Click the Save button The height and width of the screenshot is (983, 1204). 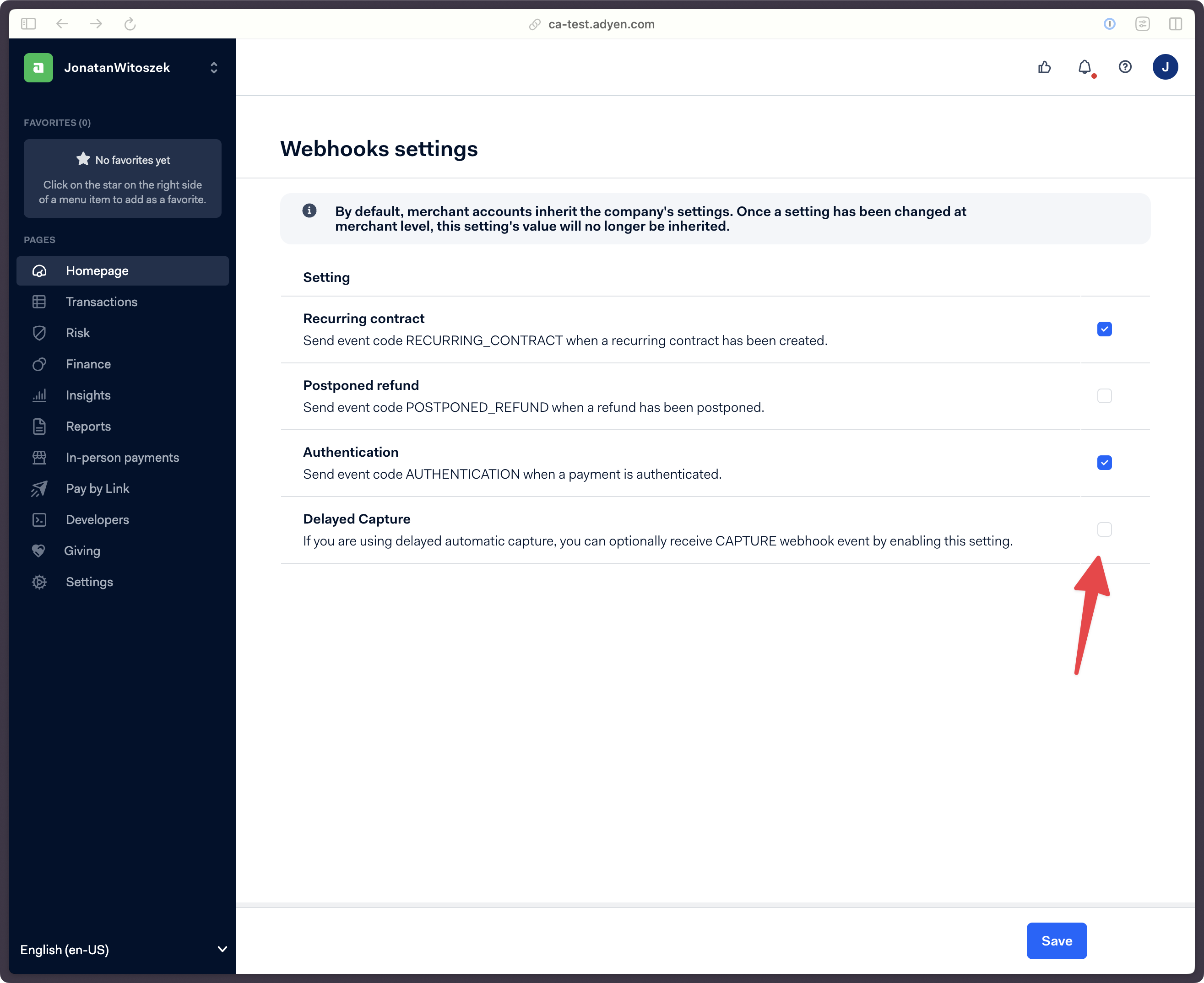pos(1057,940)
